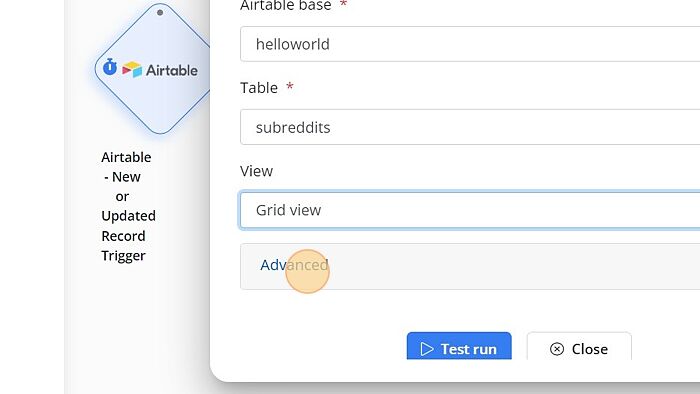Click the circled X icon beside Close
The height and width of the screenshot is (394, 700).
pyautogui.click(x=557, y=349)
